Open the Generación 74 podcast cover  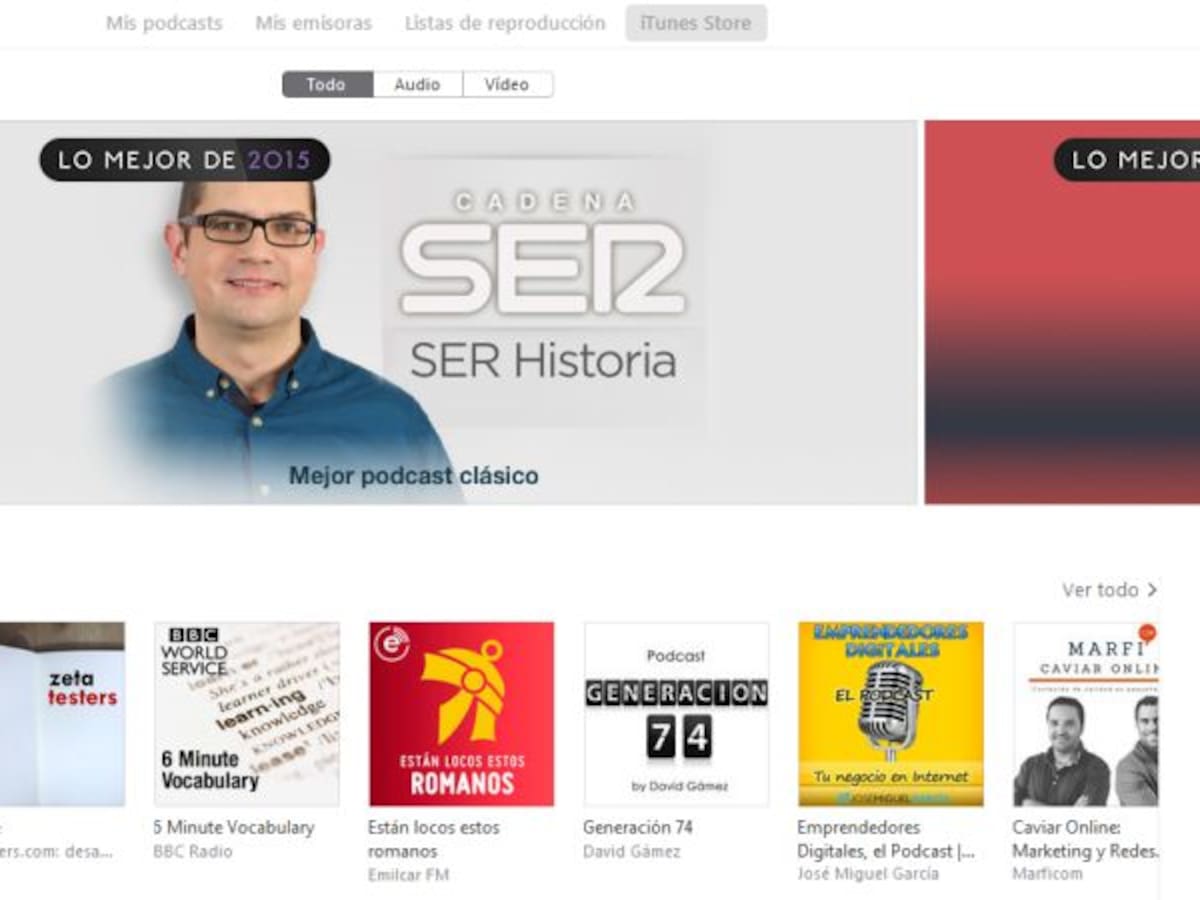pos(676,714)
